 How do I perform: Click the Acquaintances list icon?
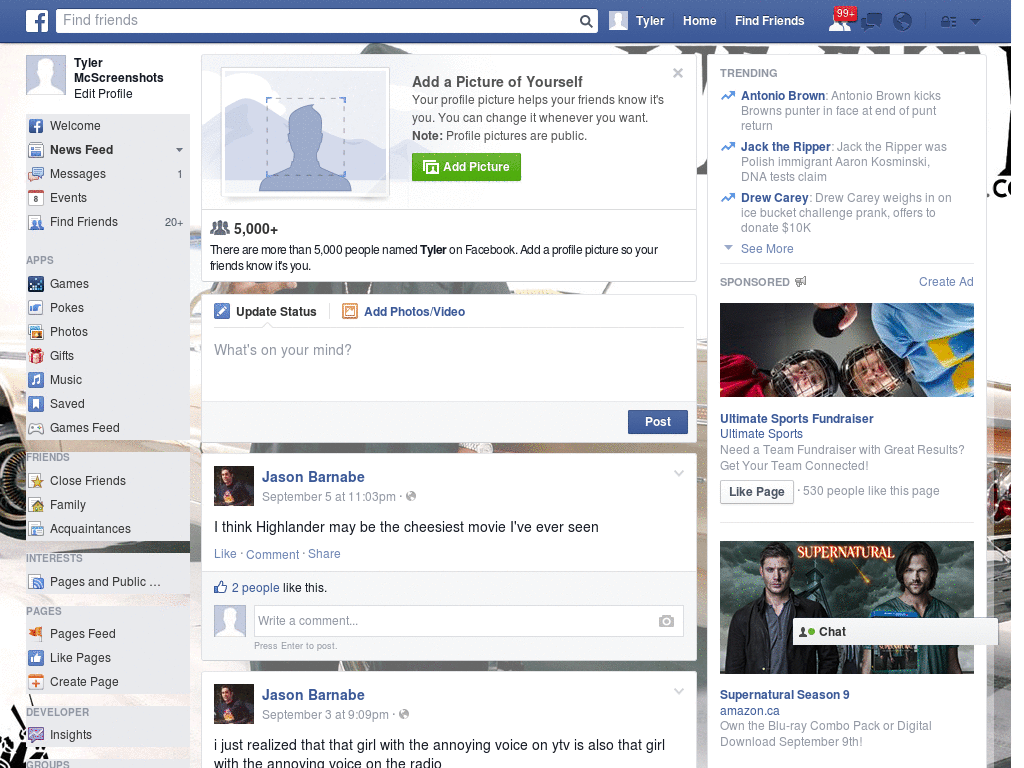36,529
